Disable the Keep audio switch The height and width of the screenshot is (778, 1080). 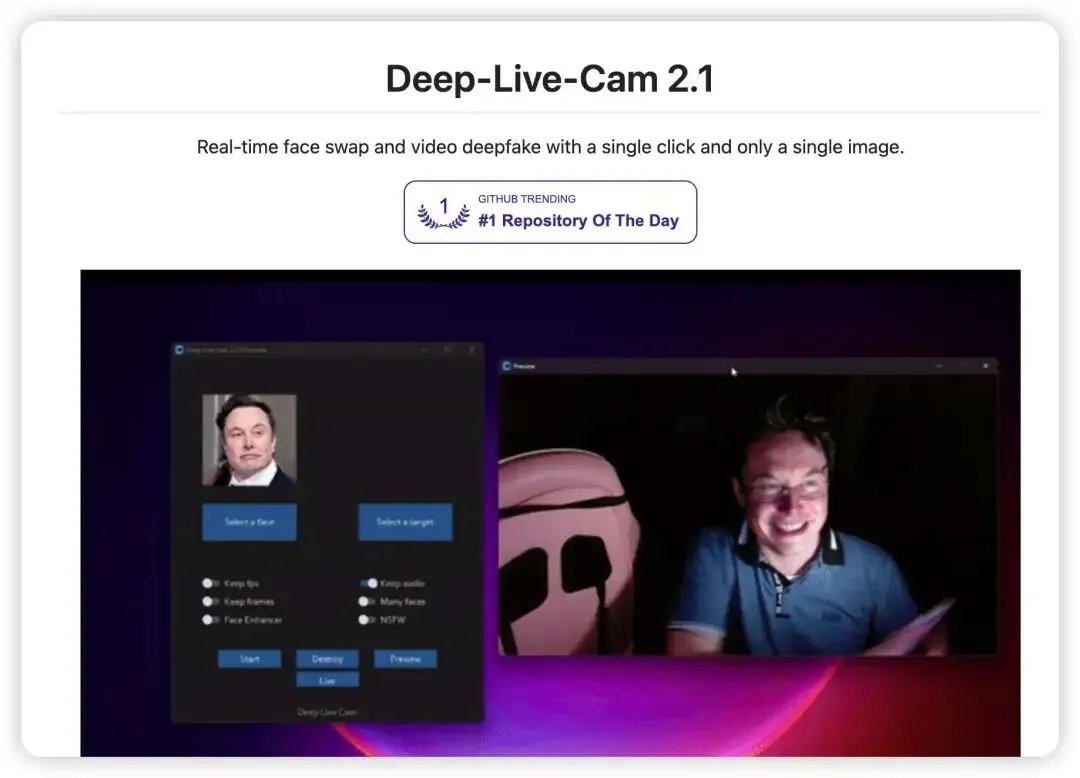tap(368, 583)
